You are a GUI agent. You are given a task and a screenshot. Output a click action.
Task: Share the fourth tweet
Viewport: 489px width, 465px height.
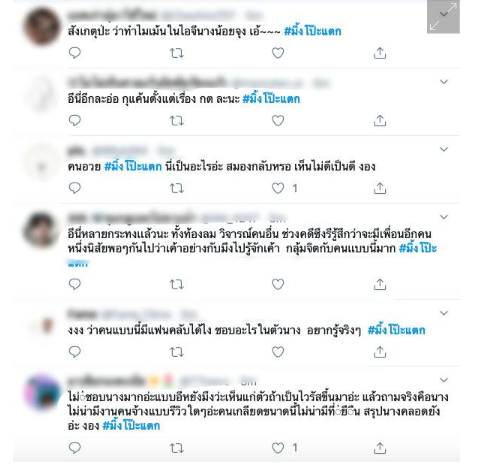pos(380,284)
